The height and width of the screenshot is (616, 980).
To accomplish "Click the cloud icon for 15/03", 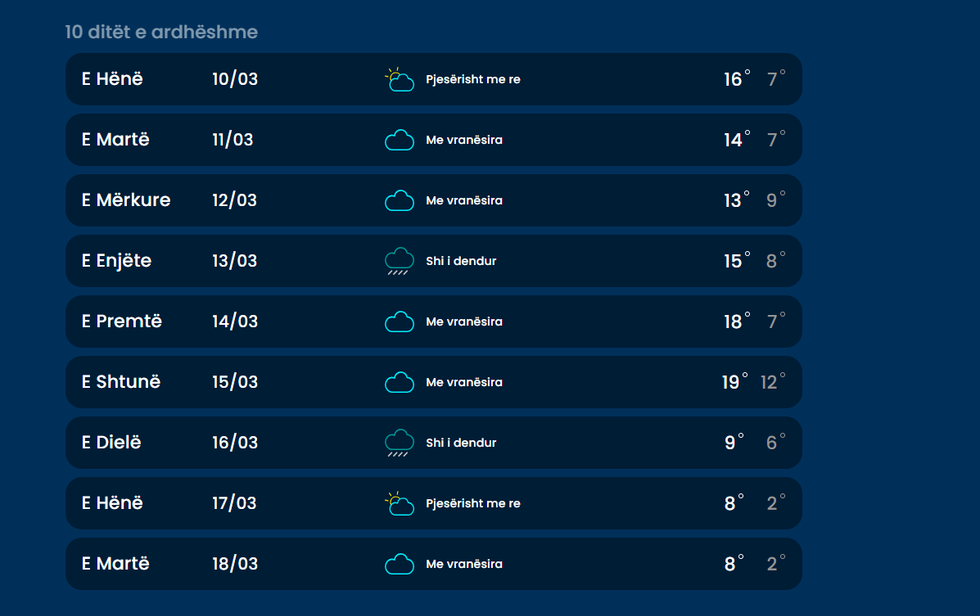I will tap(399, 382).
